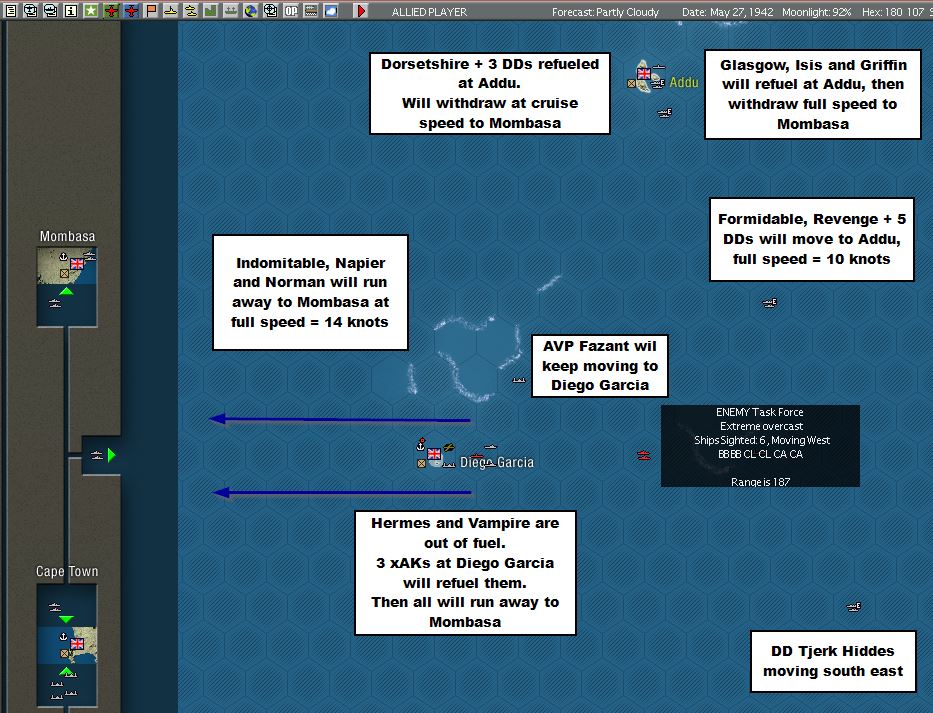Click the Moonlight: 92% text
933x713 pixels.
(816, 12)
